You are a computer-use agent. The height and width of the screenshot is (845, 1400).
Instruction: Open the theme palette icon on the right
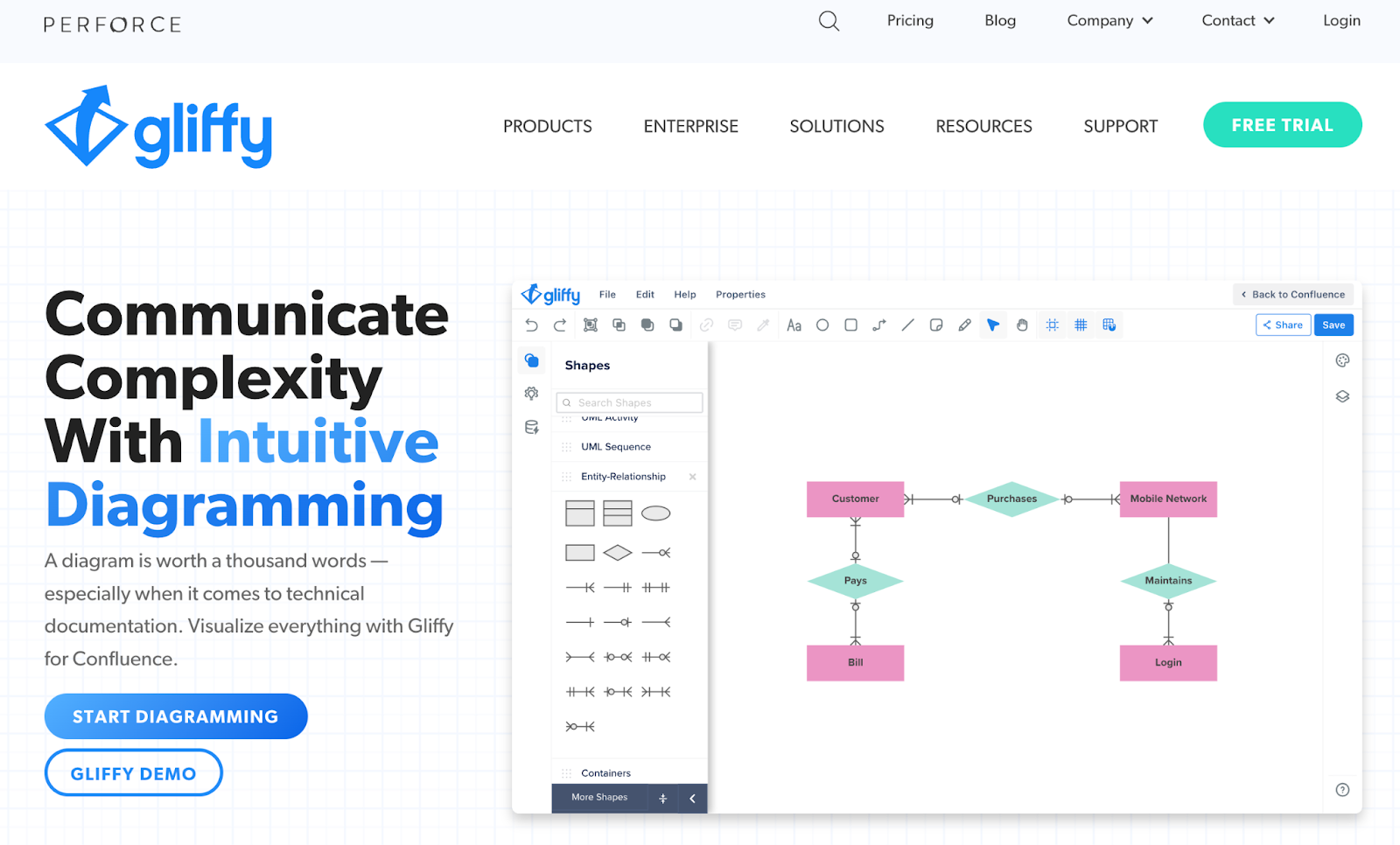click(1342, 360)
